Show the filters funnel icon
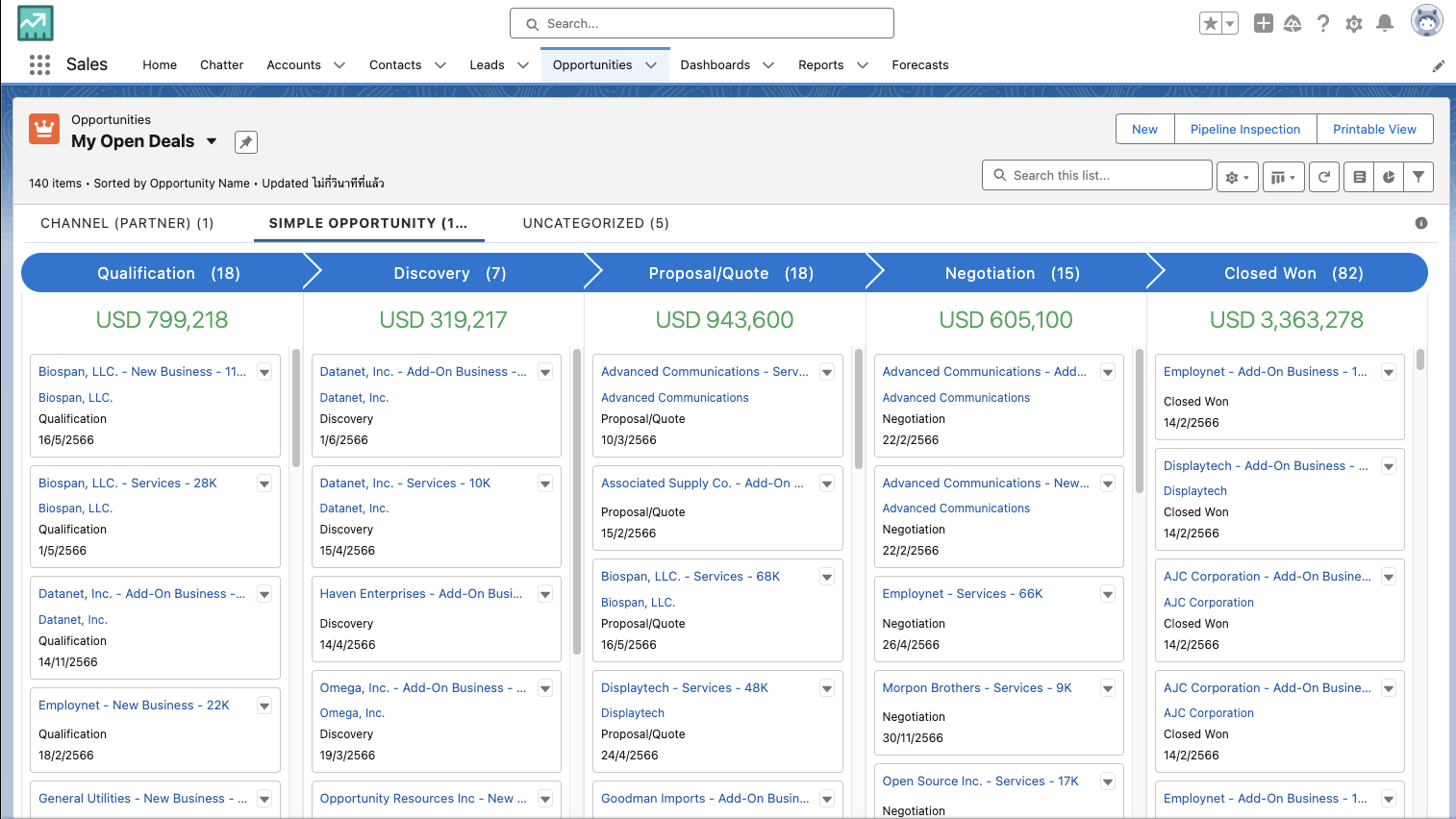The height and width of the screenshot is (819, 1456). [x=1418, y=177]
